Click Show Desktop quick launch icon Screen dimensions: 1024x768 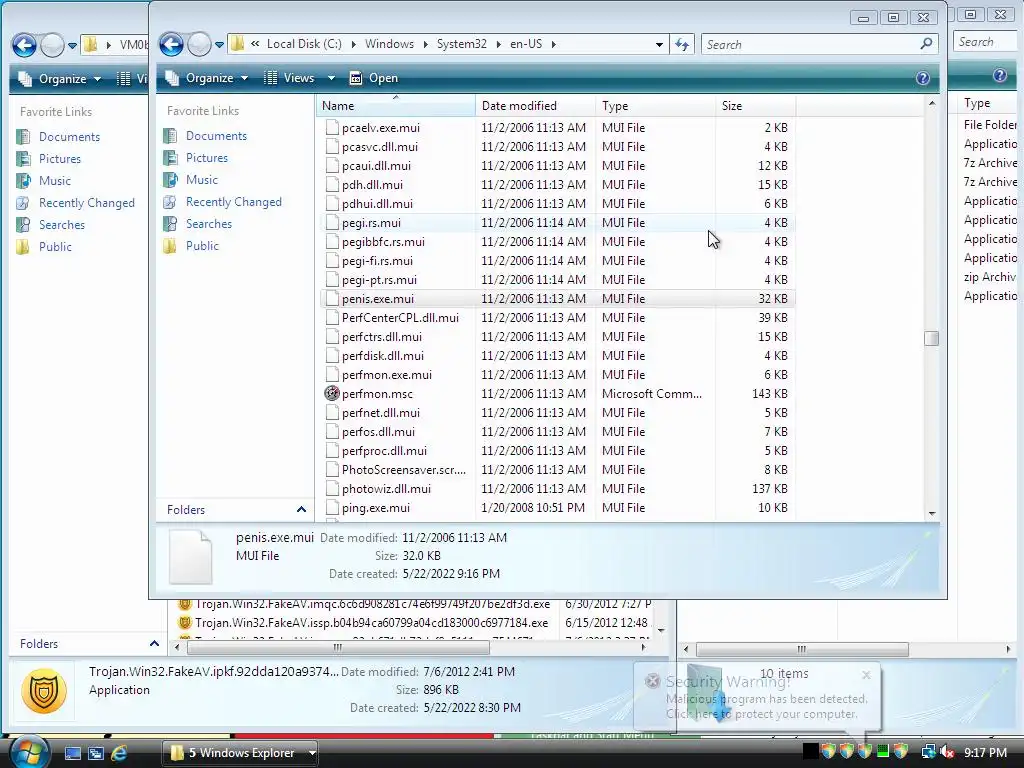tap(72, 753)
